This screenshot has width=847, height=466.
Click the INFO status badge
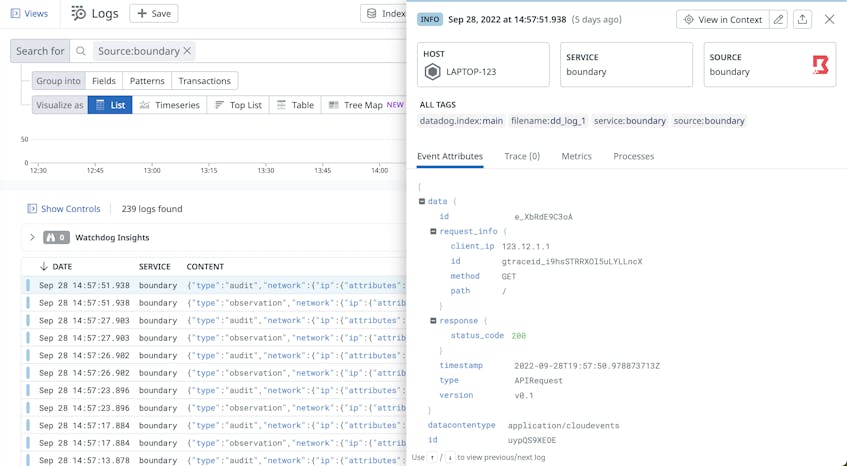click(x=430, y=19)
